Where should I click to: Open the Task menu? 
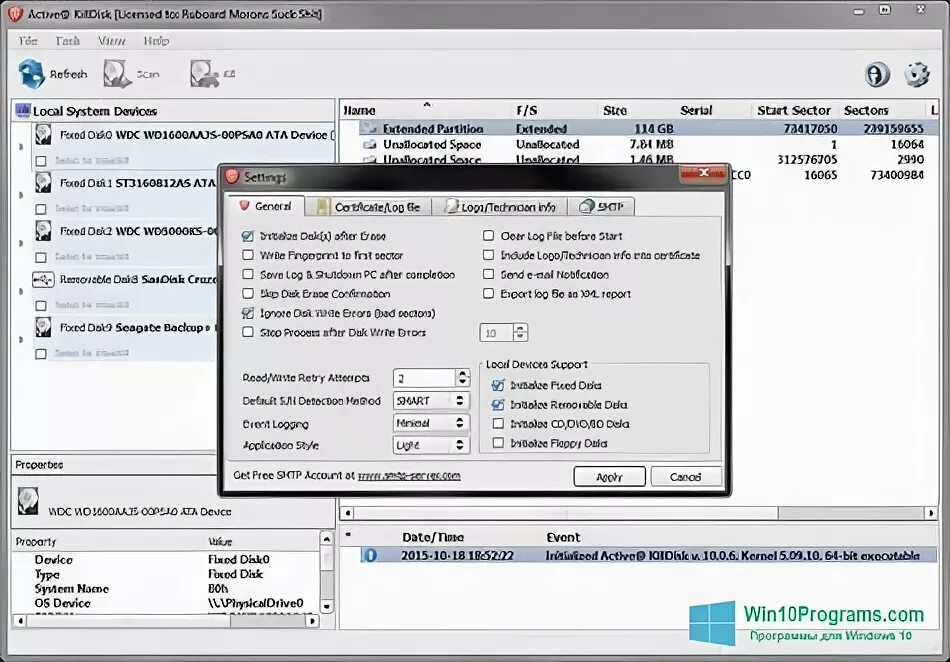point(67,41)
